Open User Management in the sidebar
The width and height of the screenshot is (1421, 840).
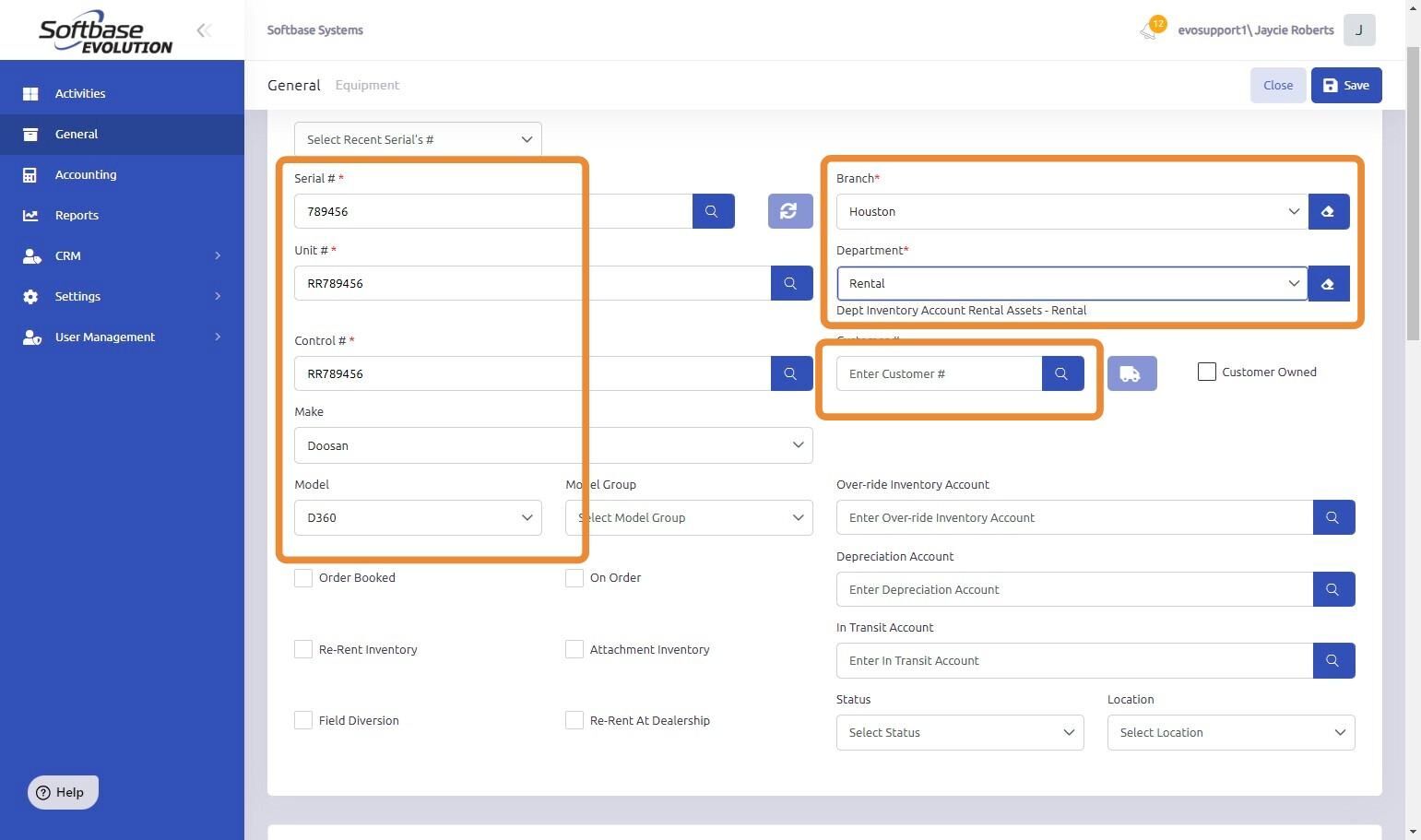(122, 337)
